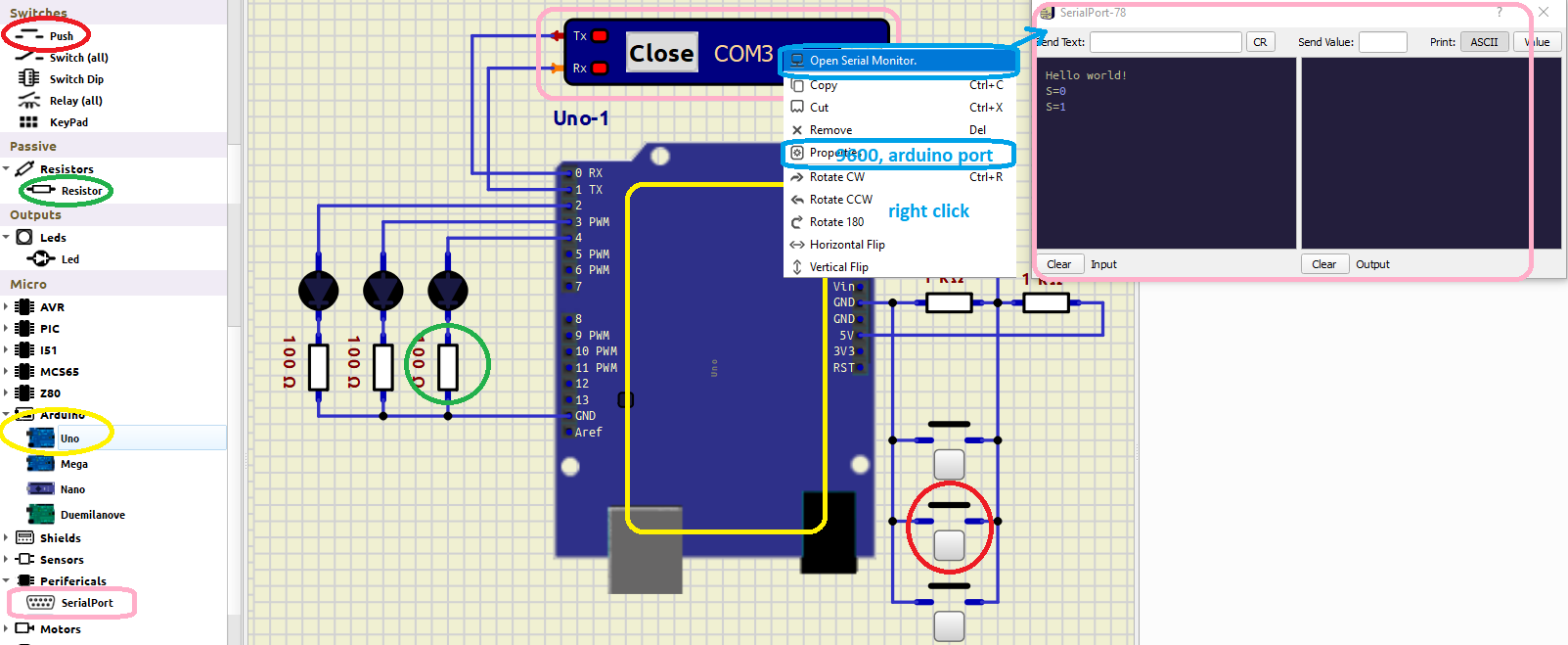The width and height of the screenshot is (1568, 645).
Task: Choose Rotate 180 in the context menu
Action: 900,222
